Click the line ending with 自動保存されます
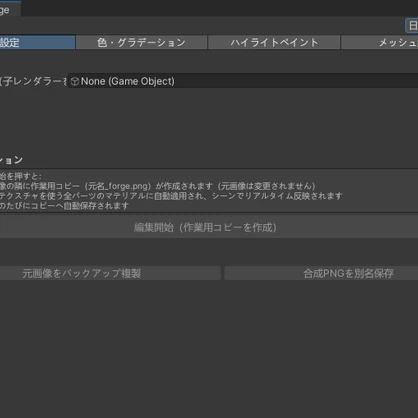 64,206
